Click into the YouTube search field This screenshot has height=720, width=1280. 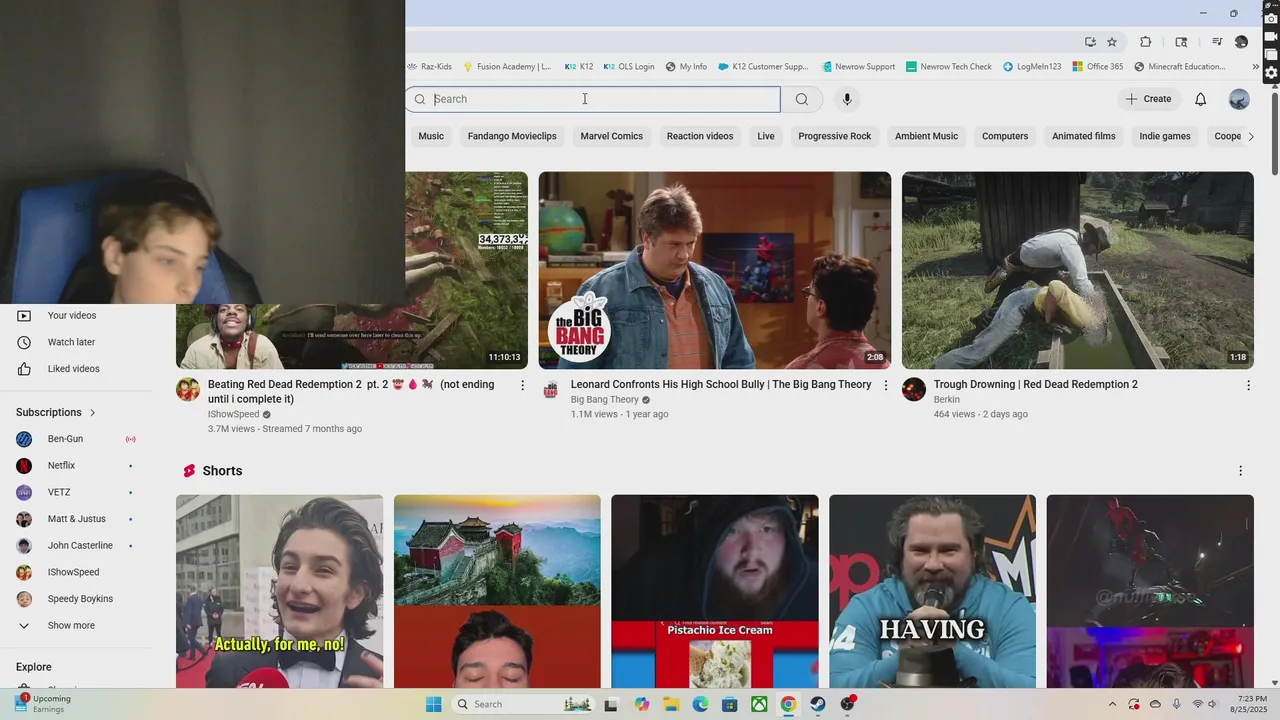(593, 99)
